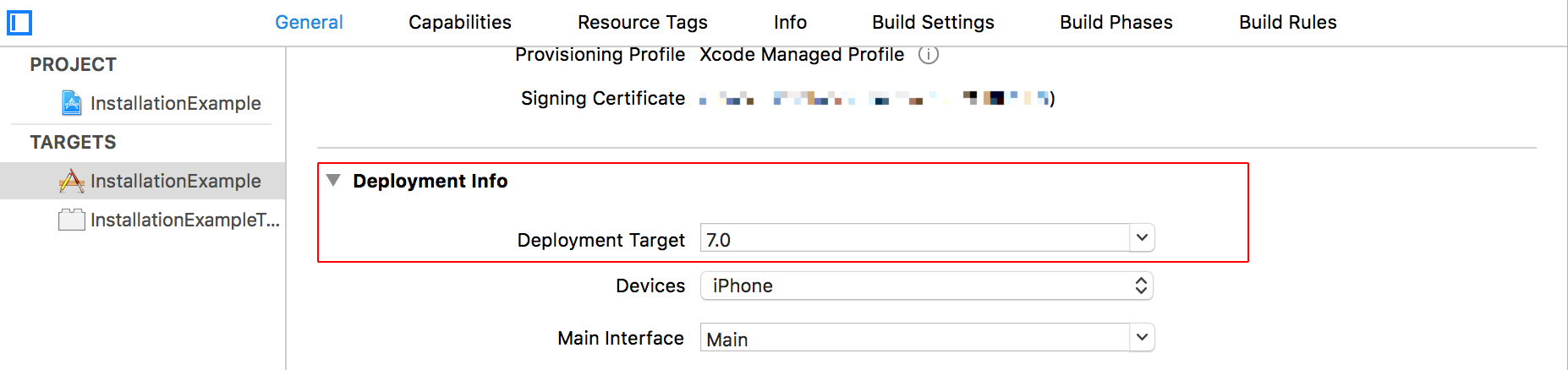Go to the Build Settings tab
The height and width of the screenshot is (370, 1568).
coord(933,22)
